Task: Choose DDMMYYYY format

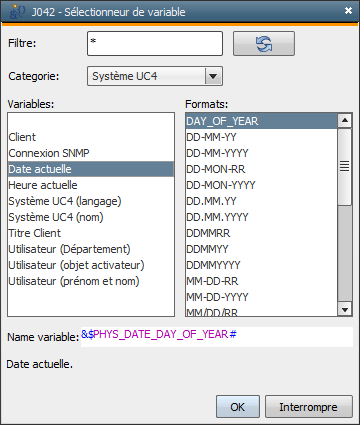Action: pyautogui.click(x=262, y=265)
